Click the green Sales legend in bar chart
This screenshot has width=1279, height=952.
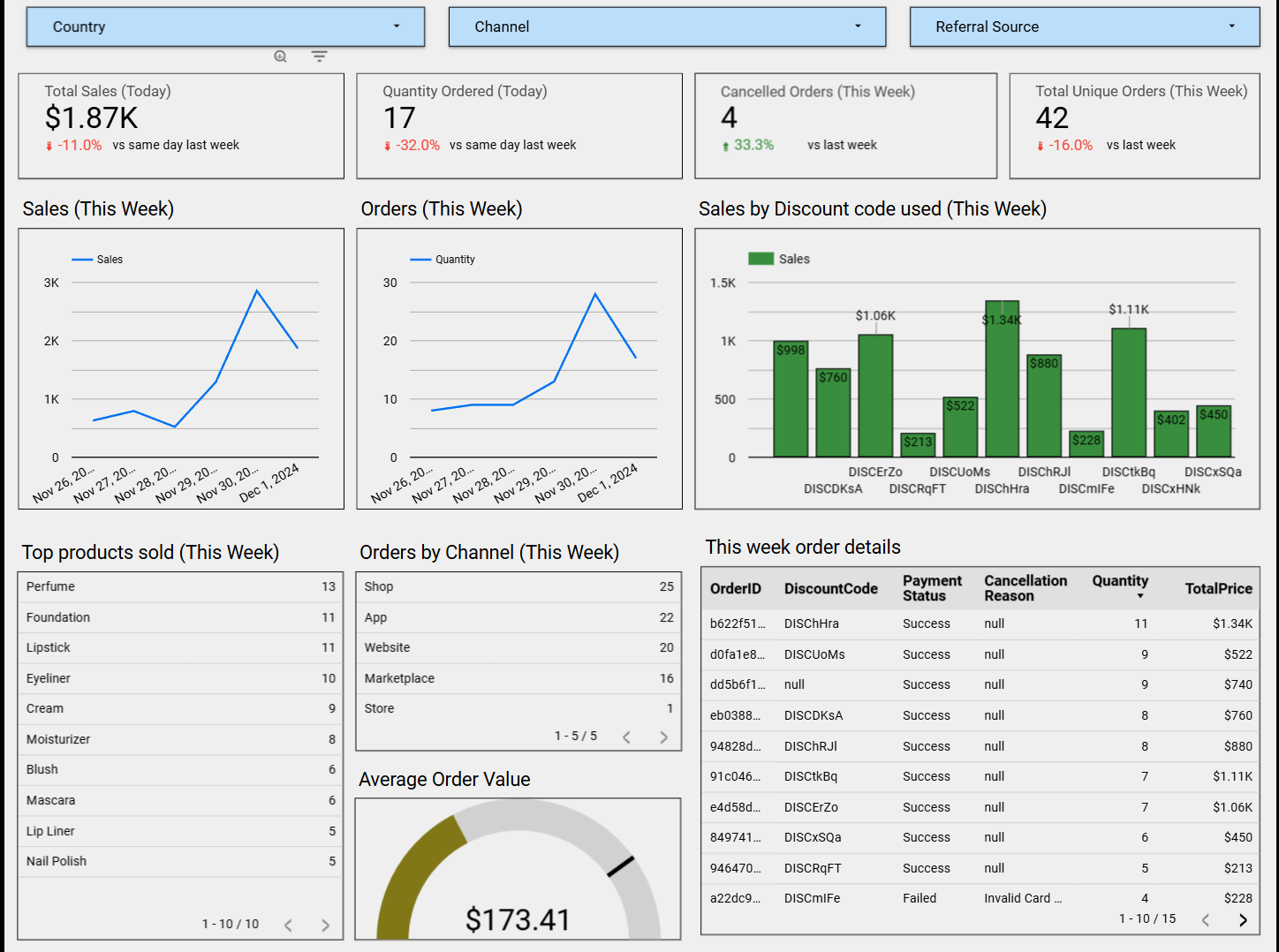(x=779, y=259)
